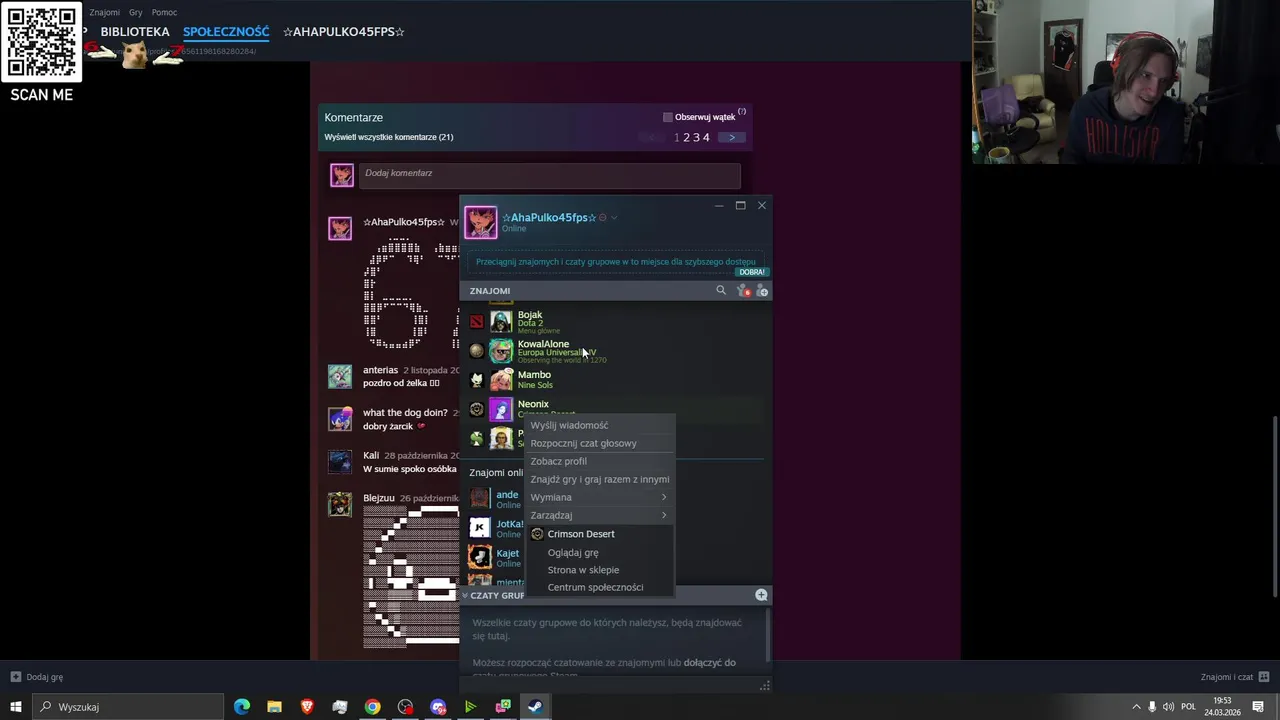This screenshot has width=1280, height=720.
Task: Open Pomoc menu in Steam menu bar
Action: (164, 12)
